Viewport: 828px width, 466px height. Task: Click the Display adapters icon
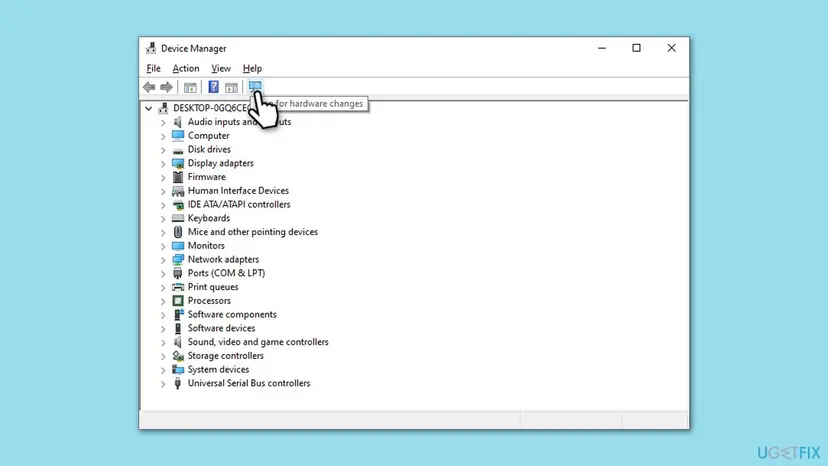click(178, 163)
